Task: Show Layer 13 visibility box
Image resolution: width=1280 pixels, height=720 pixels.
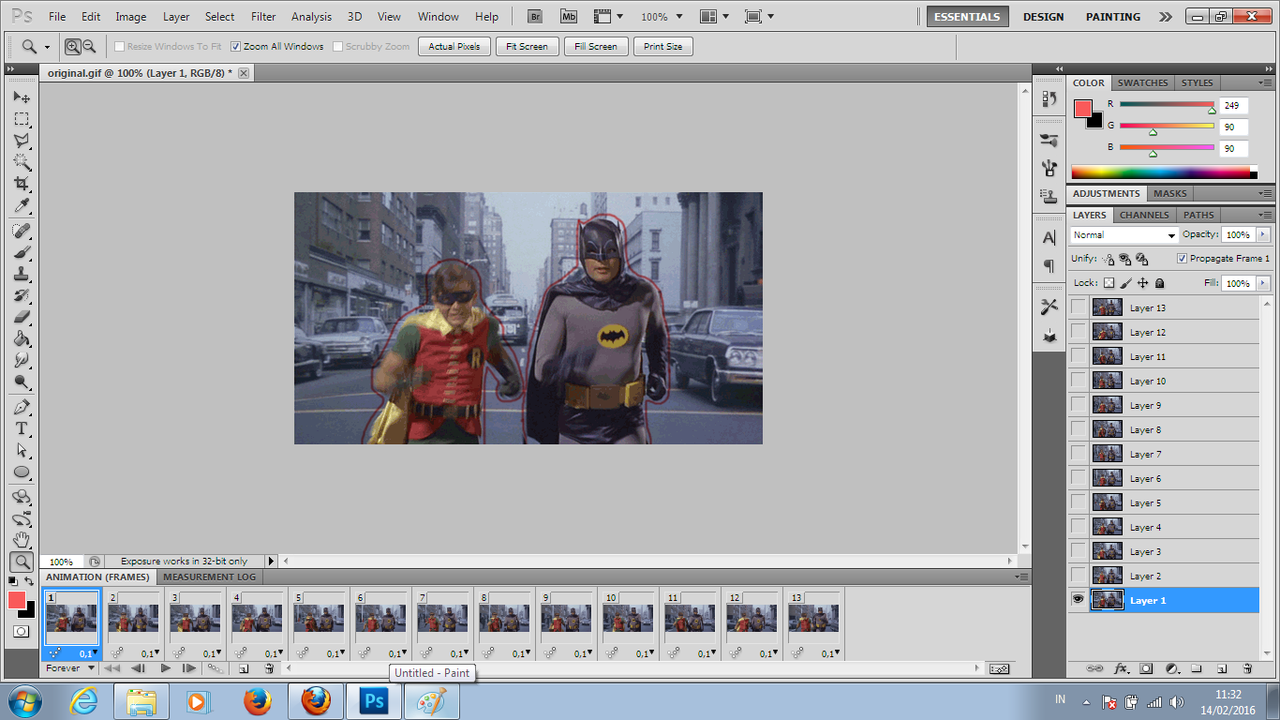Action: click(1078, 308)
